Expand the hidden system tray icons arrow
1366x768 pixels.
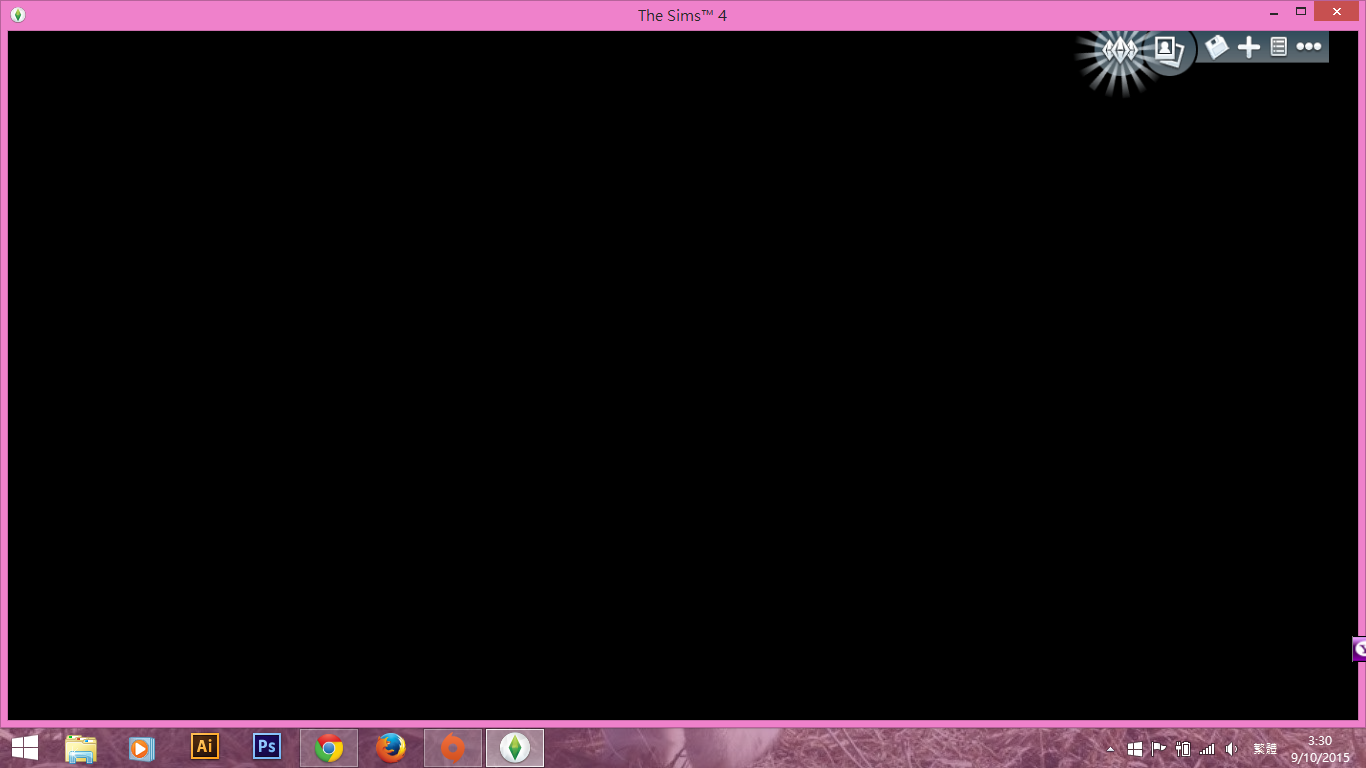[x=1110, y=749]
